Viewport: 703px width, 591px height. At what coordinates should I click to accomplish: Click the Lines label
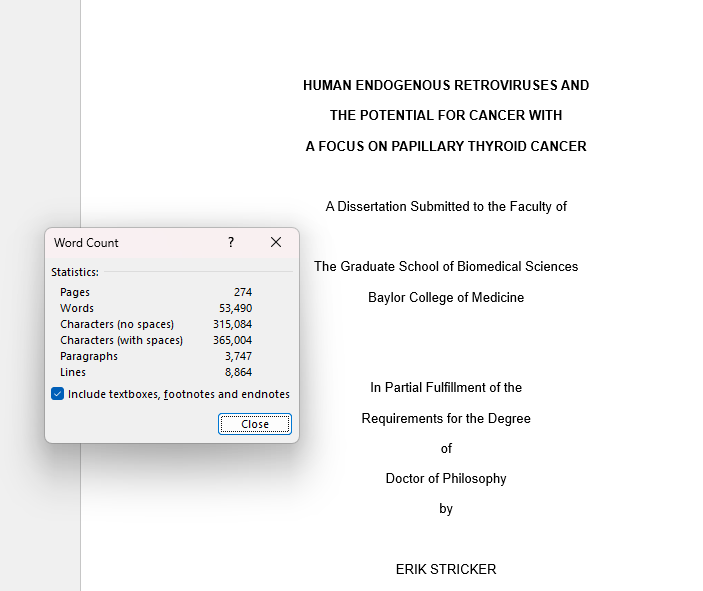pyautogui.click(x=73, y=373)
